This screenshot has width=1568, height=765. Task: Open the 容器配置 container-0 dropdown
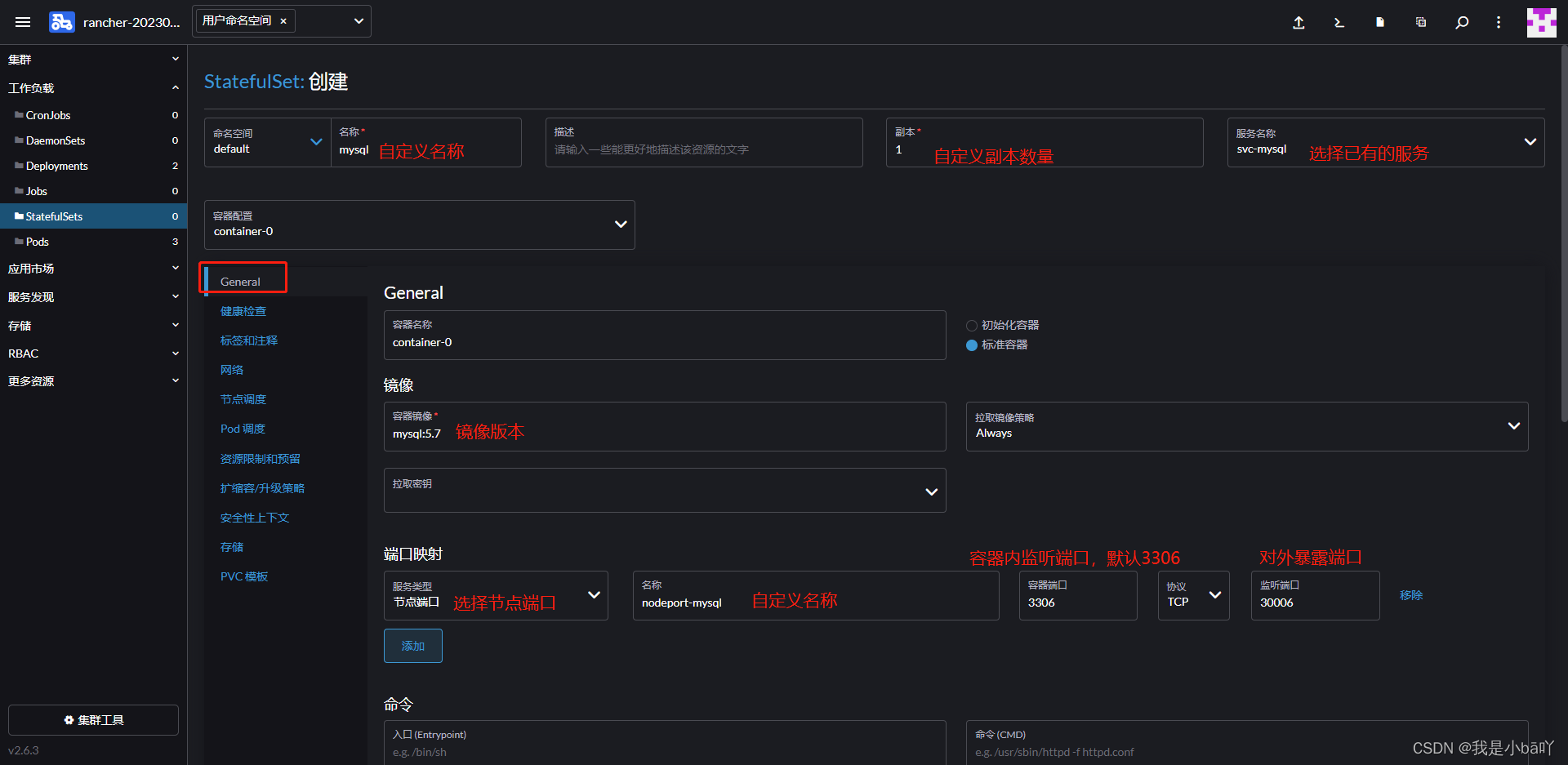pos(419,225)
